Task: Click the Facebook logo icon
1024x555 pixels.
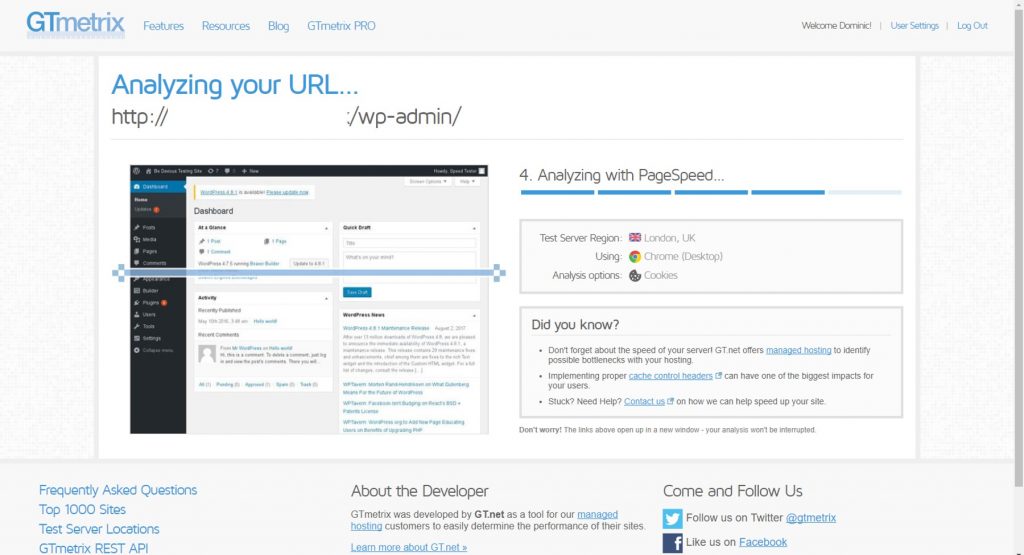Action: tap(673, 543)
